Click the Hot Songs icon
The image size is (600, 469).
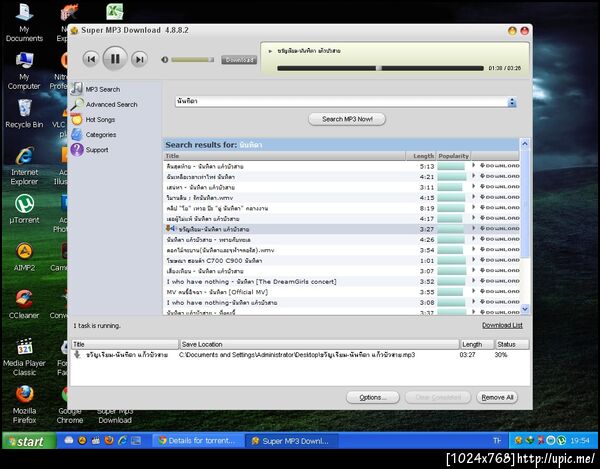[x=77, y=119]
